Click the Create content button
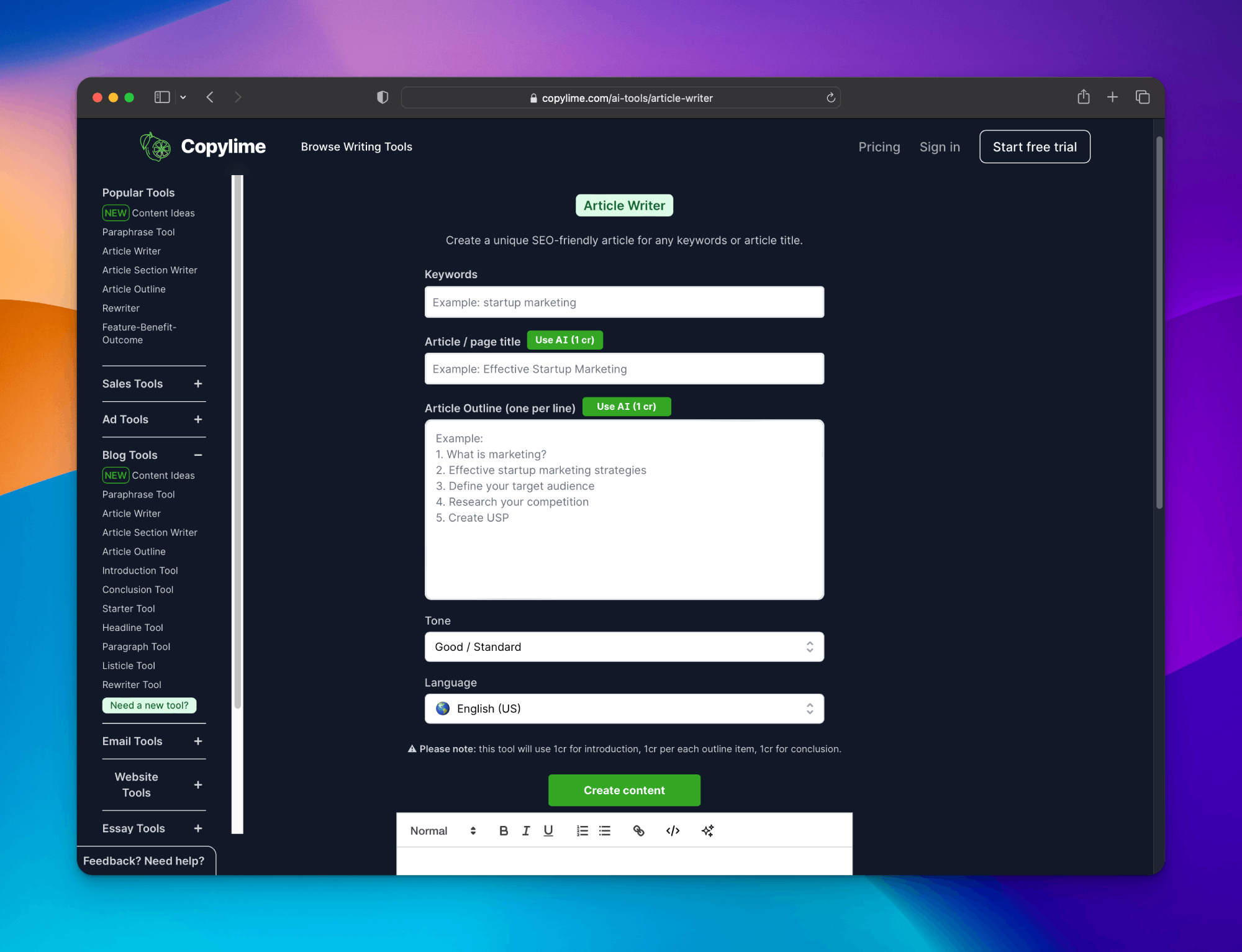1242x952 pixels. click(624, 790)
